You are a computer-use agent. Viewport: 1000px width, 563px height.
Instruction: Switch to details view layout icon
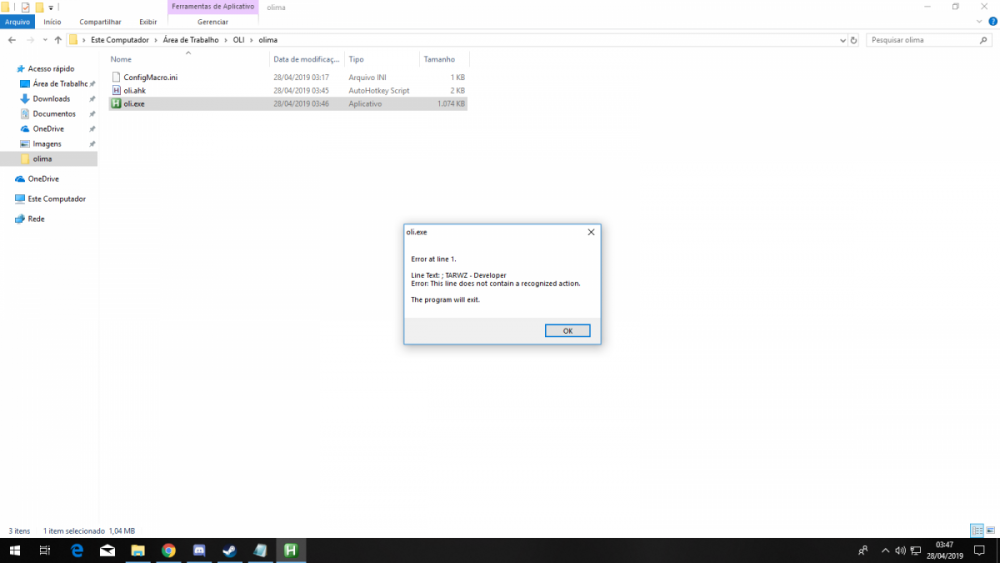[976, 530]
